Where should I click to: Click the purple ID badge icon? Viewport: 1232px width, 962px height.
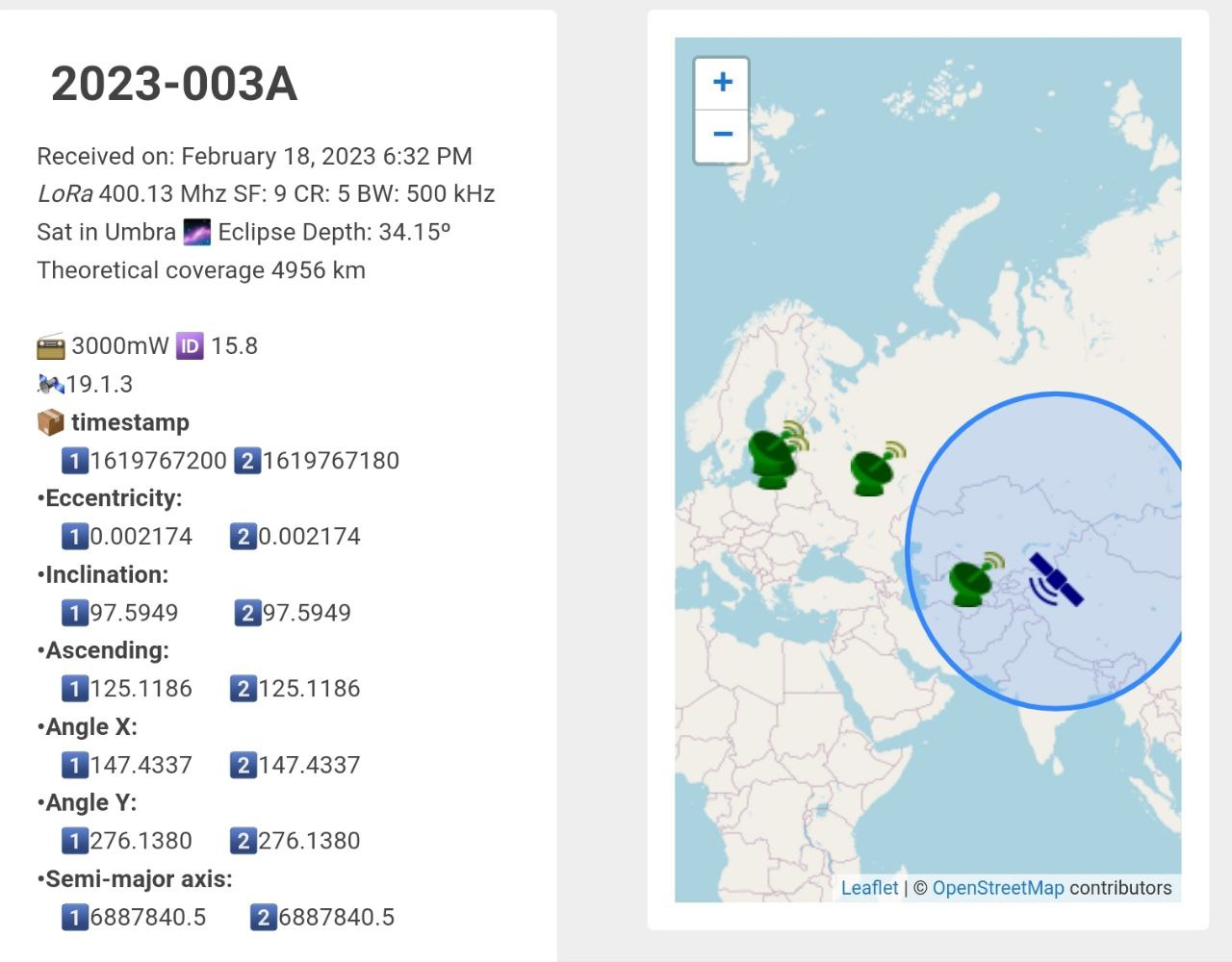tap(190, 346)
